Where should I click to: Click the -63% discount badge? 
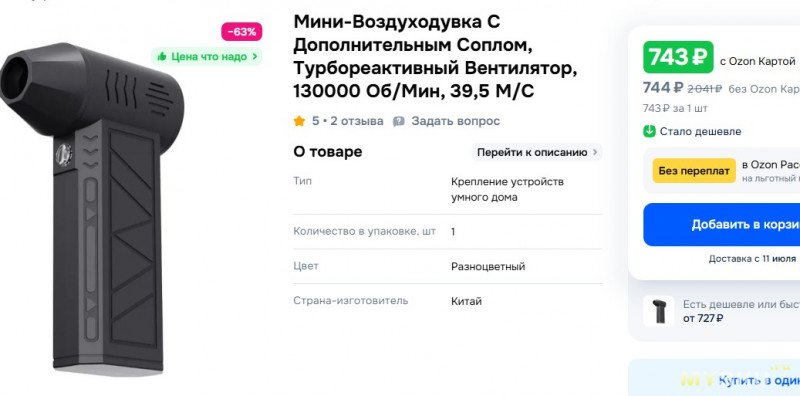(242, 32)
